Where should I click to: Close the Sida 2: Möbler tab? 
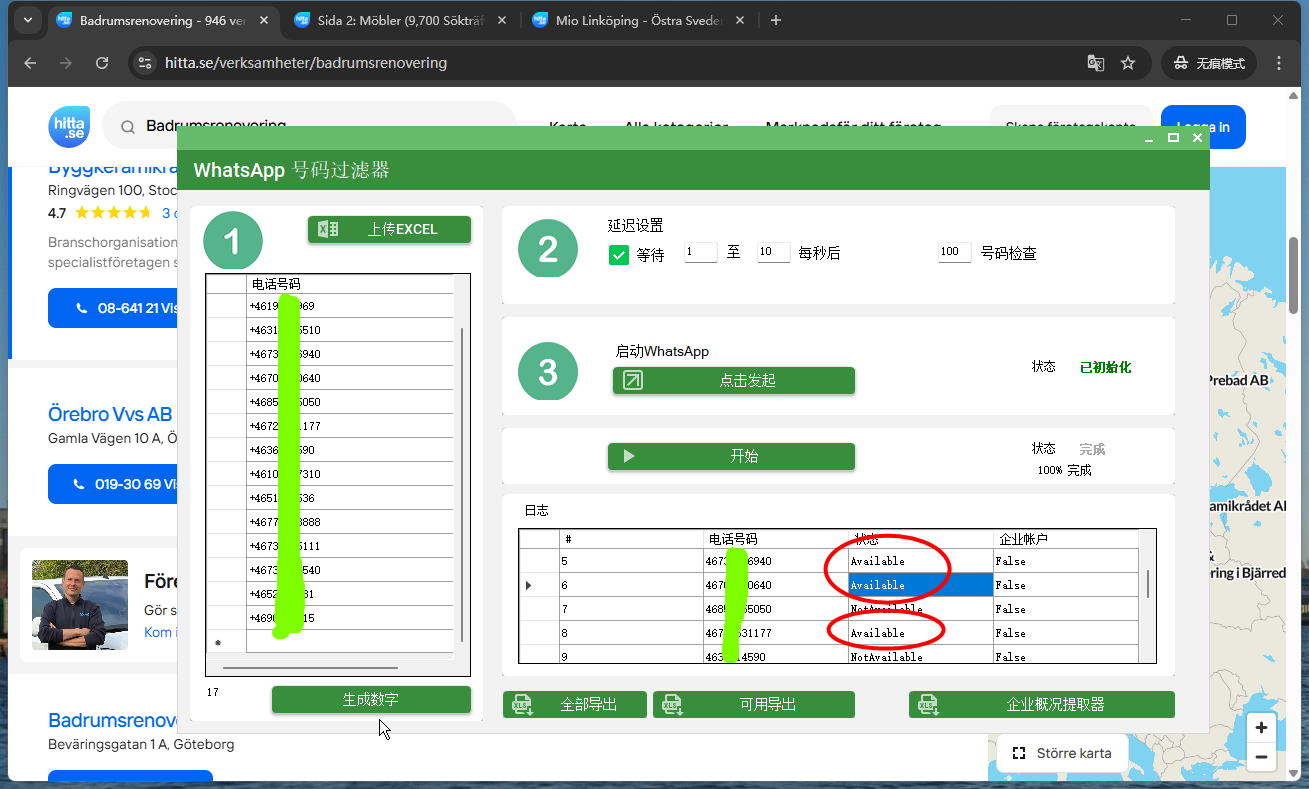(502, 20)
